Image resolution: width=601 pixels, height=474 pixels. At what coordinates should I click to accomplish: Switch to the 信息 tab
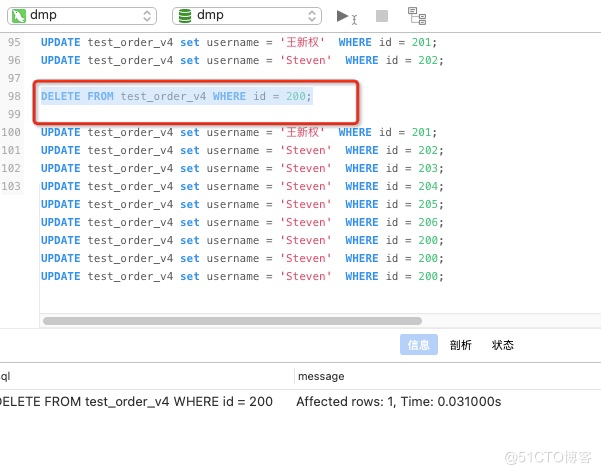click(x=419, y=344)
